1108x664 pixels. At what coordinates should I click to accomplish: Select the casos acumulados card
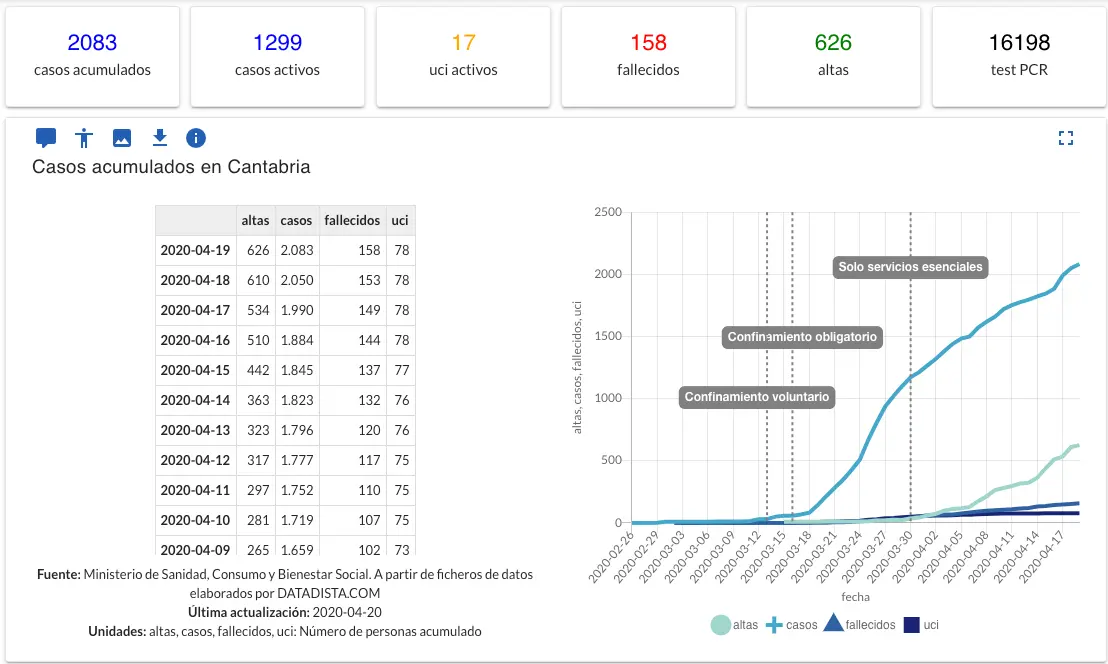point(92,56)
